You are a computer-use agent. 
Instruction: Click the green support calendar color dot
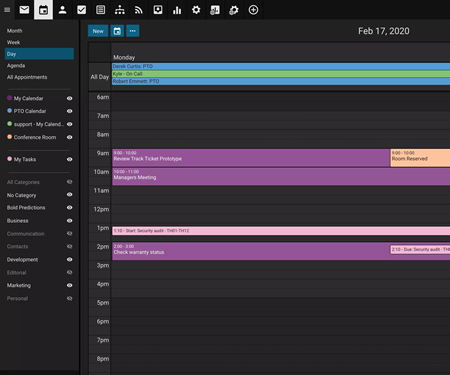point(9,124)
